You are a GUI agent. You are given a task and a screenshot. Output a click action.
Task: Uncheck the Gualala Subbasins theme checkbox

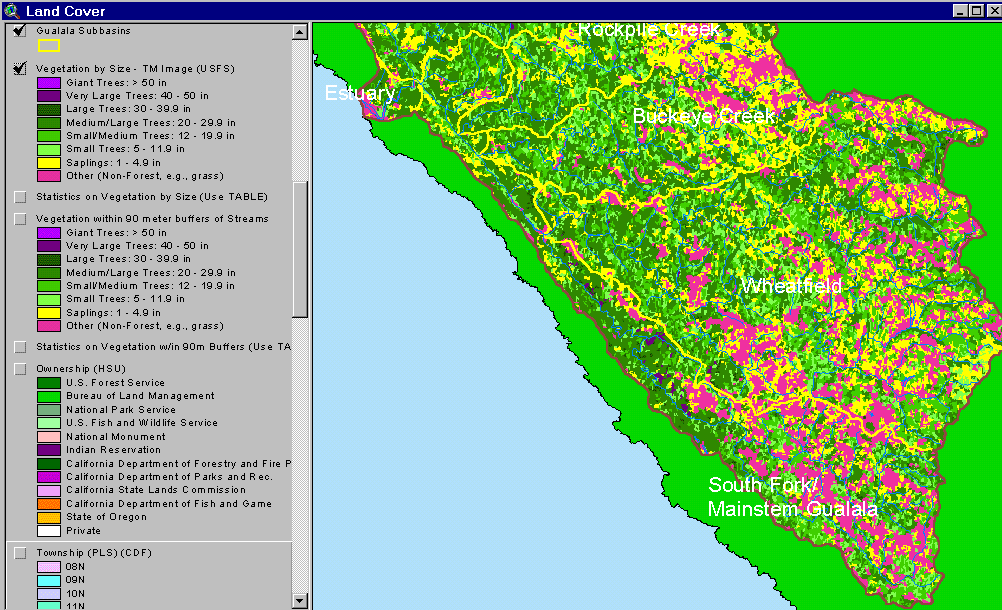(20, 31)
